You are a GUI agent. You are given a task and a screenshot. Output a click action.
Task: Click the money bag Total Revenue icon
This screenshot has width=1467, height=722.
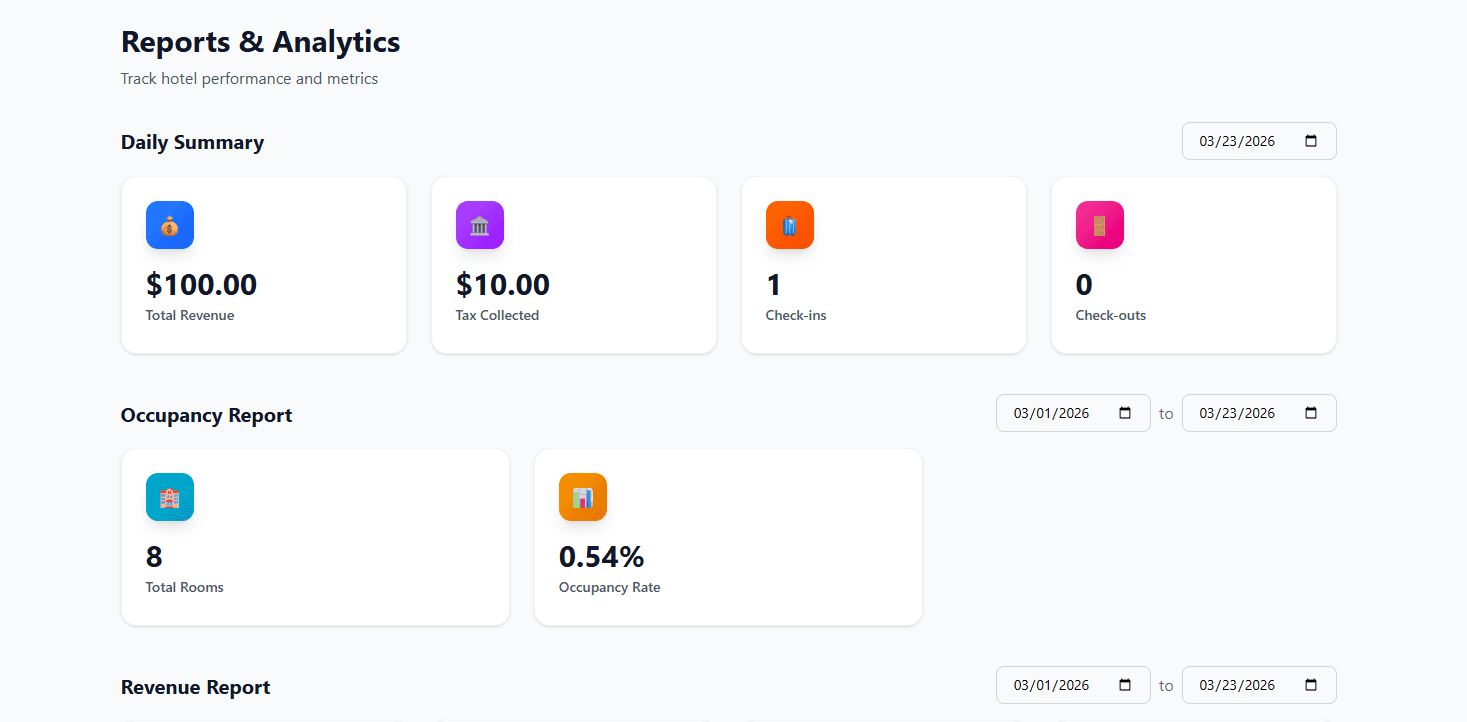click(x=170, y=225)
